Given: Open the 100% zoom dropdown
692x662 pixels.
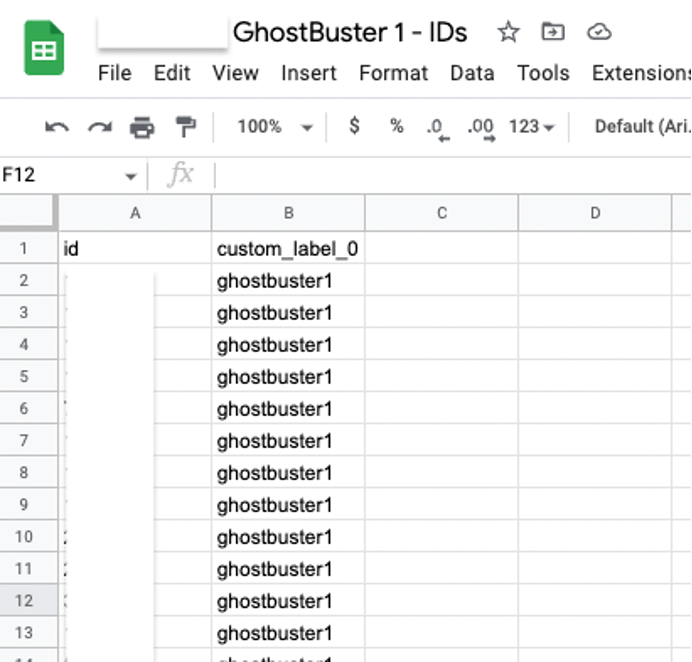Looking at the screenshot, I should pyautogui.click(x=275, y=127).
